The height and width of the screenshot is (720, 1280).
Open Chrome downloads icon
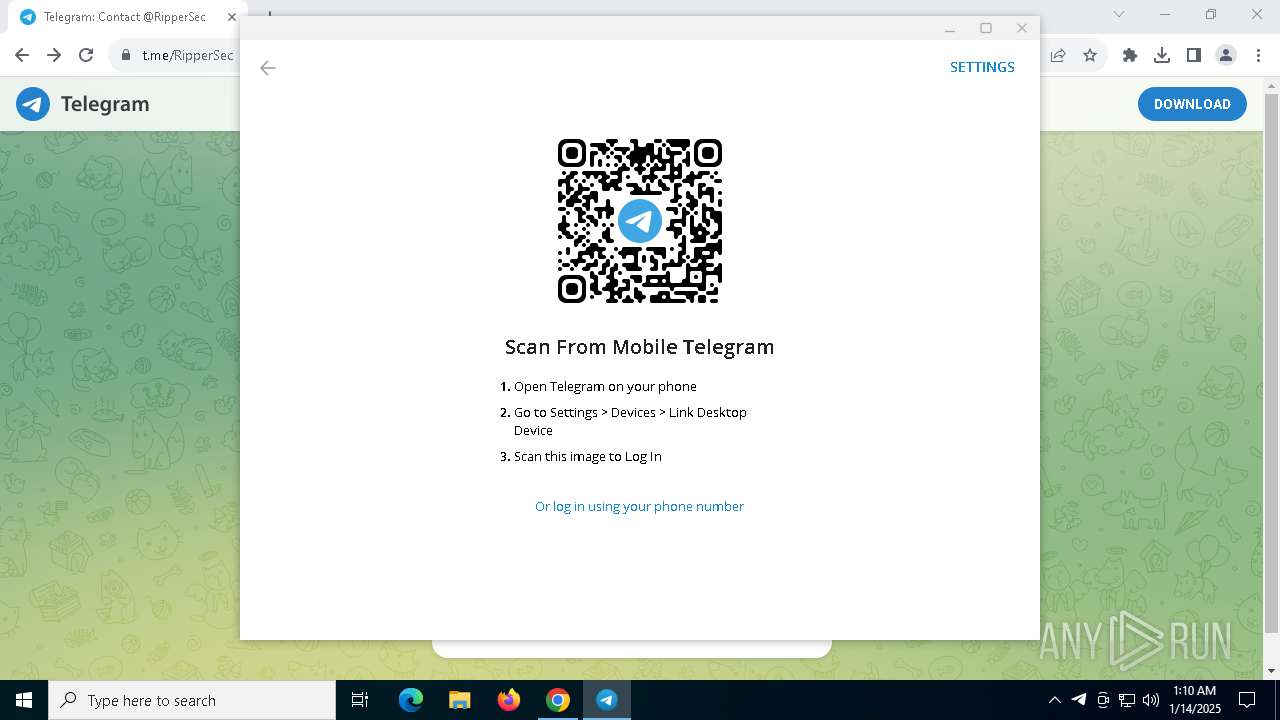tap(1162, 55)
